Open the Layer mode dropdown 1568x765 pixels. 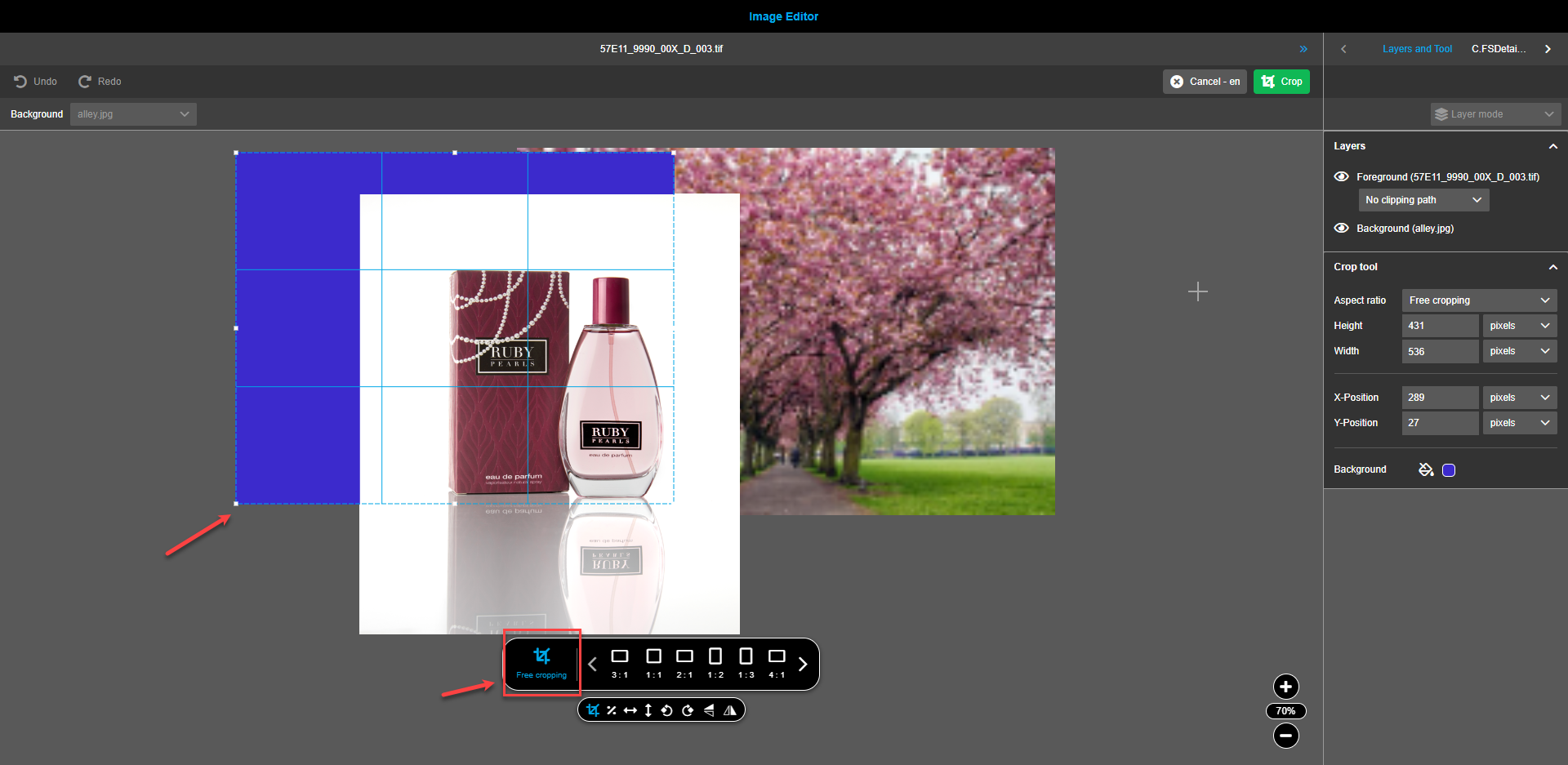click(x=1494, y=113)
